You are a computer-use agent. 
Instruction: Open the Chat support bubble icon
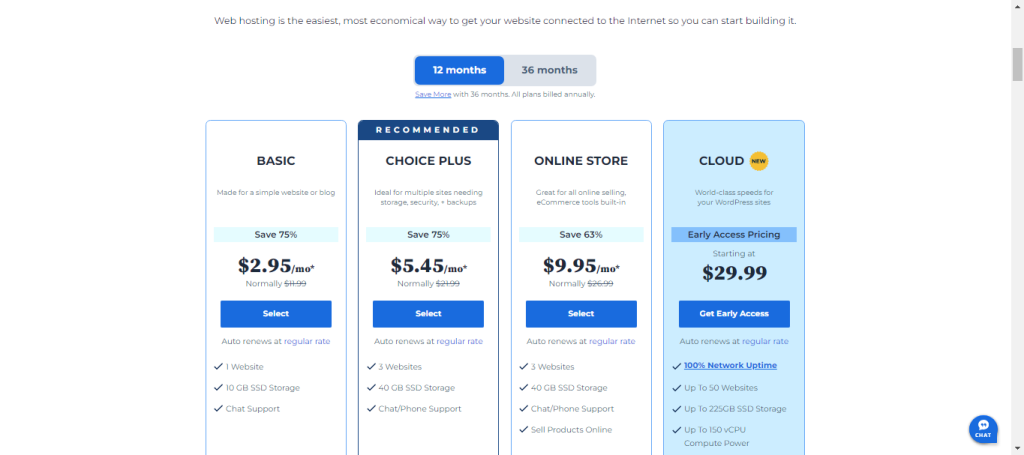(x=983, y=428)
